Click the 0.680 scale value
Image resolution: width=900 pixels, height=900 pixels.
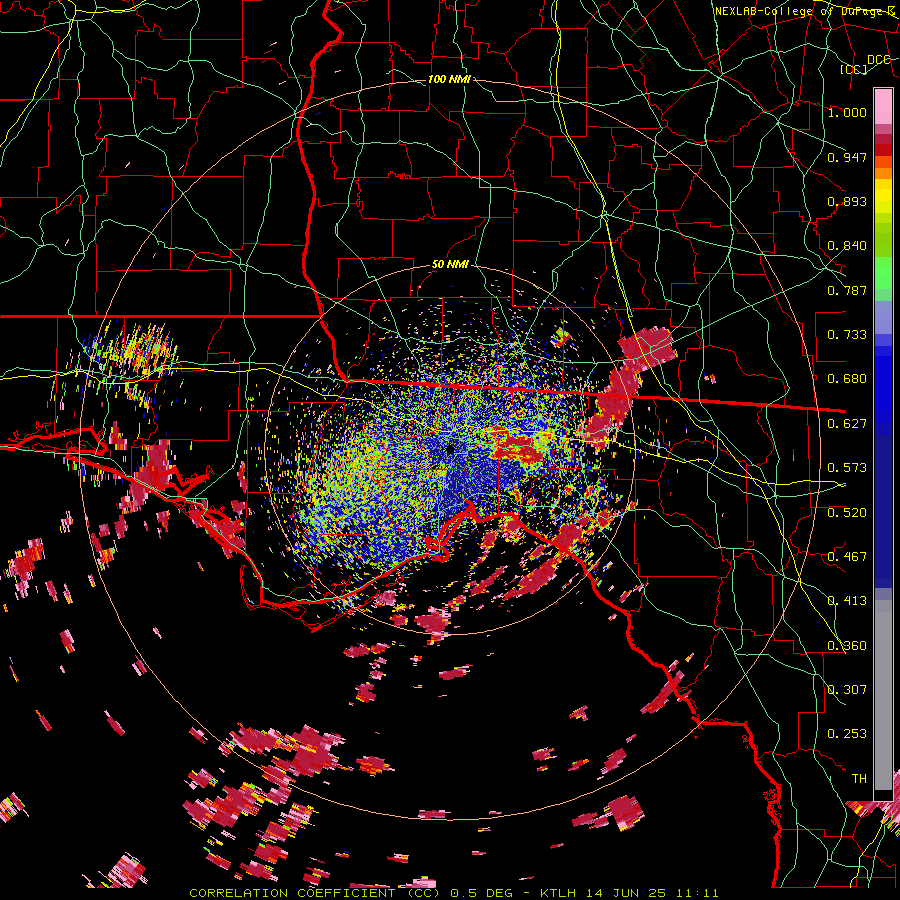point(847,379)
